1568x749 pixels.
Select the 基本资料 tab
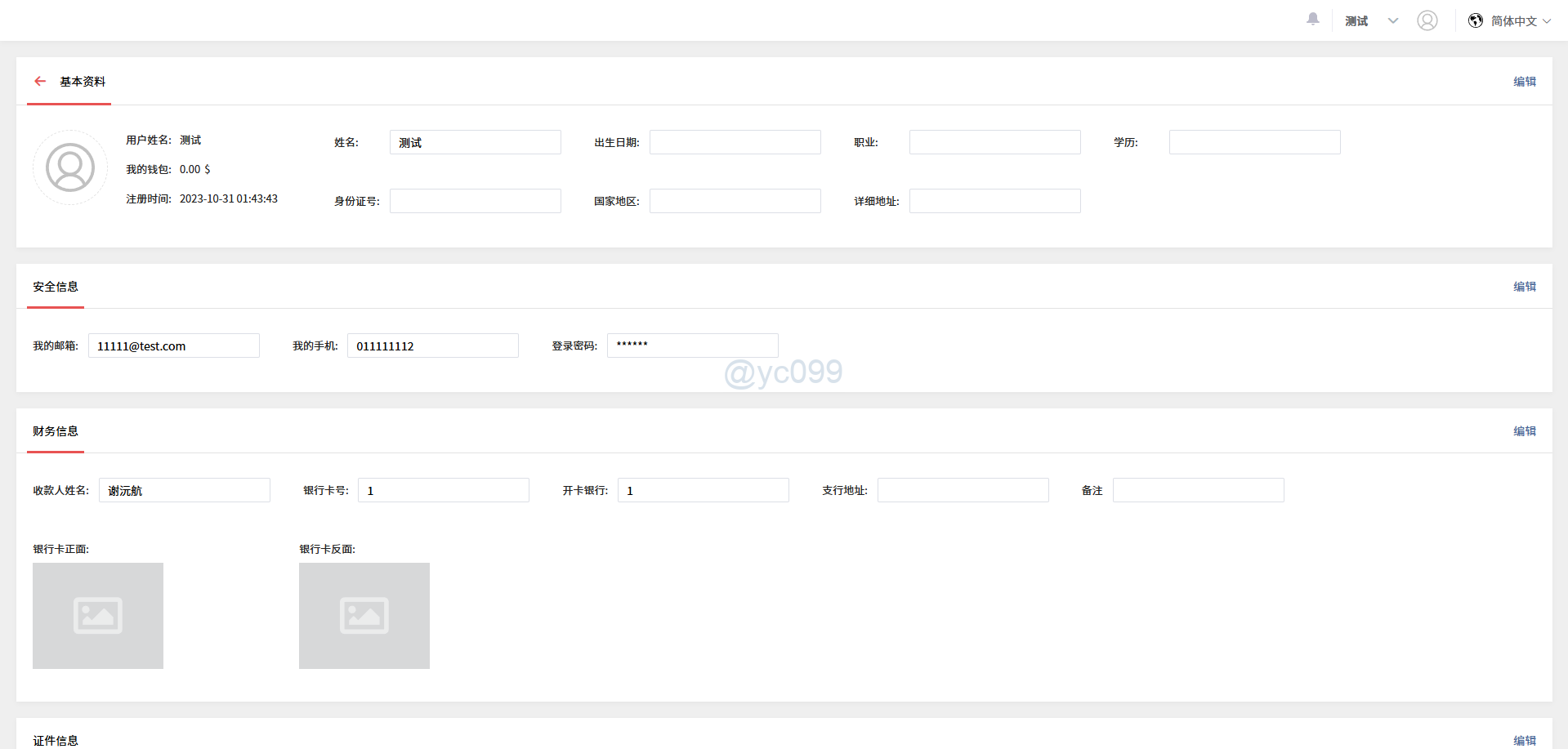click(83, 82)
